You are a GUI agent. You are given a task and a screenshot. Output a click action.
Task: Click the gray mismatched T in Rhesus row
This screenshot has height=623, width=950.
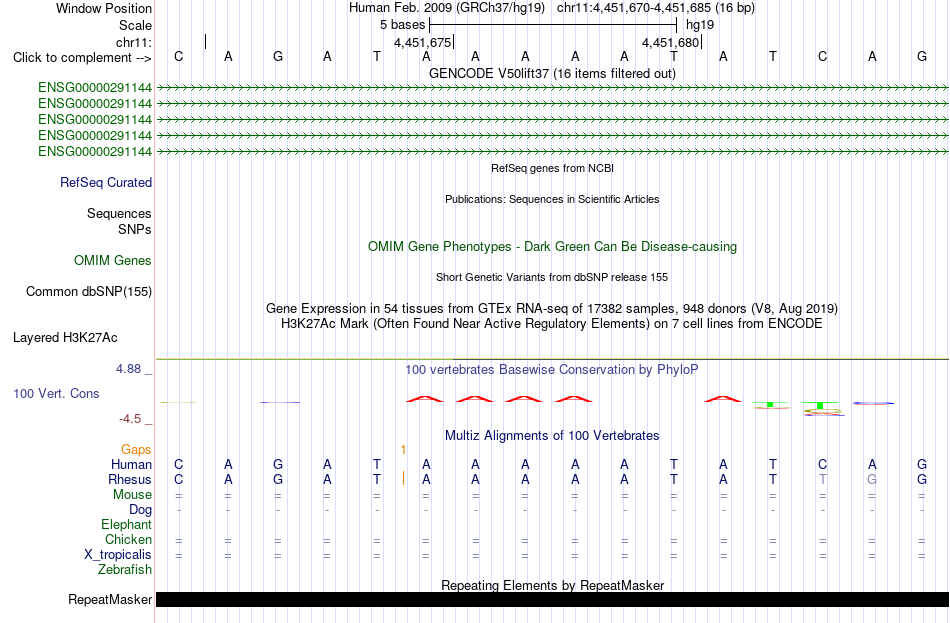pyautogui.click(x=822, y=479)
